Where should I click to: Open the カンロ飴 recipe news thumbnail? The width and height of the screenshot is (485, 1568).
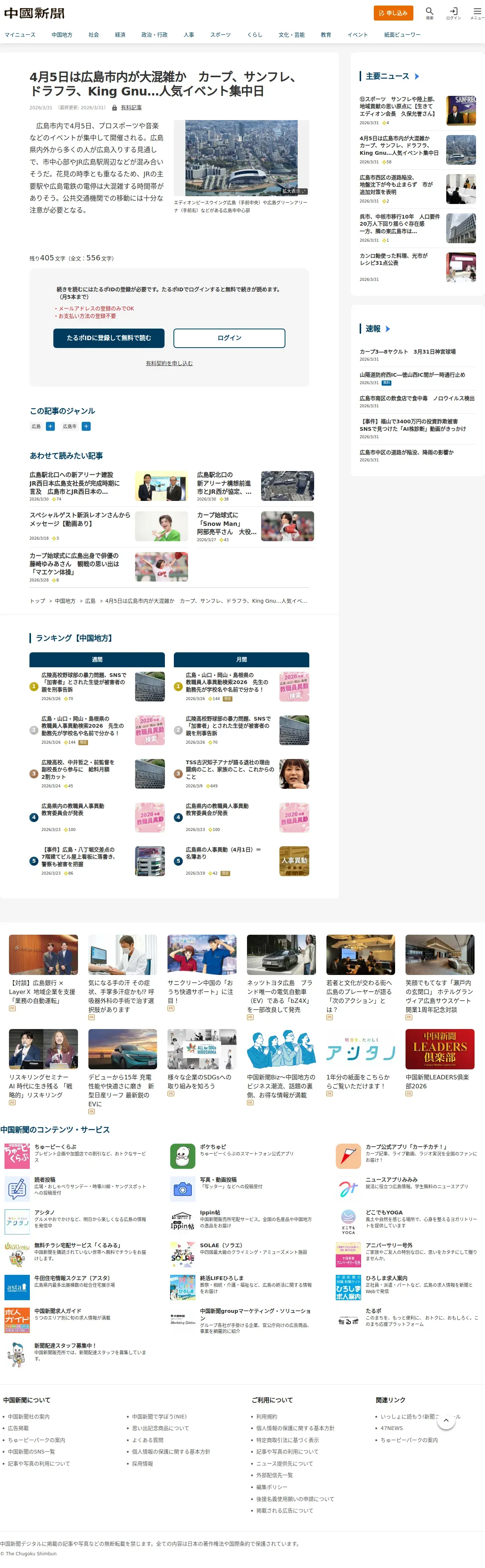(x=461, y=267)
